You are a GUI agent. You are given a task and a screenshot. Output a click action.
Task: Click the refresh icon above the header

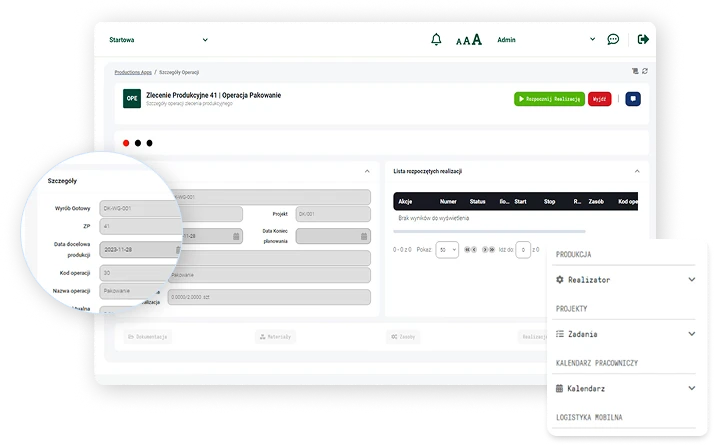tap(645, 71)
